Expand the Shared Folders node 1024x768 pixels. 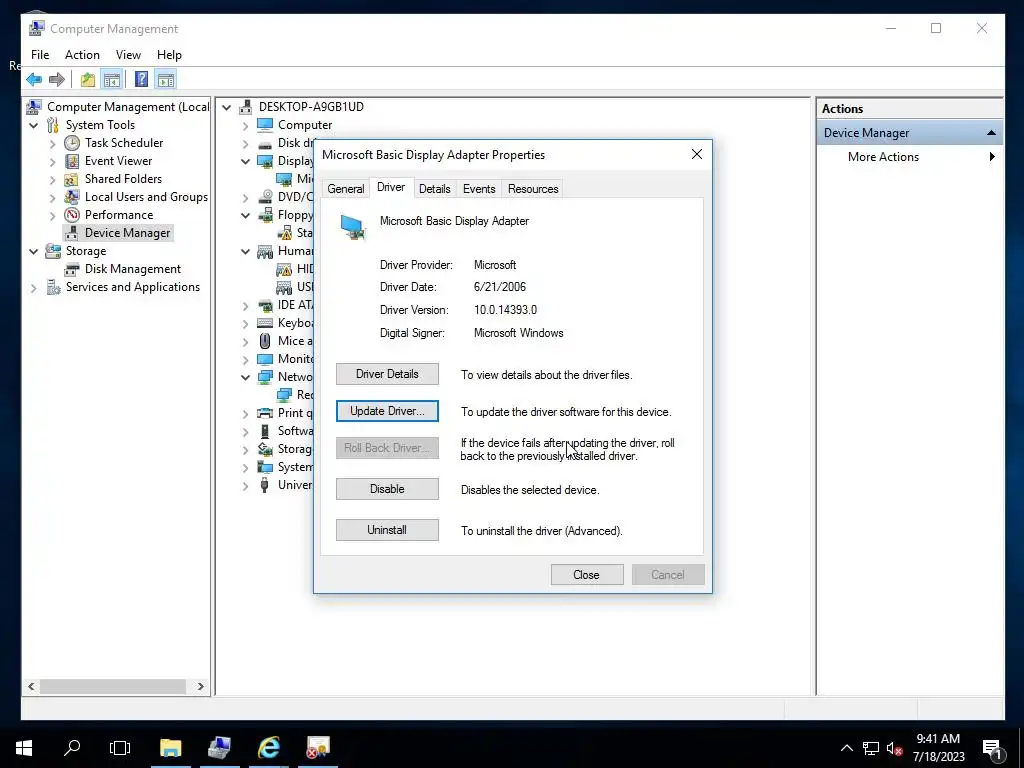point(52,179)
